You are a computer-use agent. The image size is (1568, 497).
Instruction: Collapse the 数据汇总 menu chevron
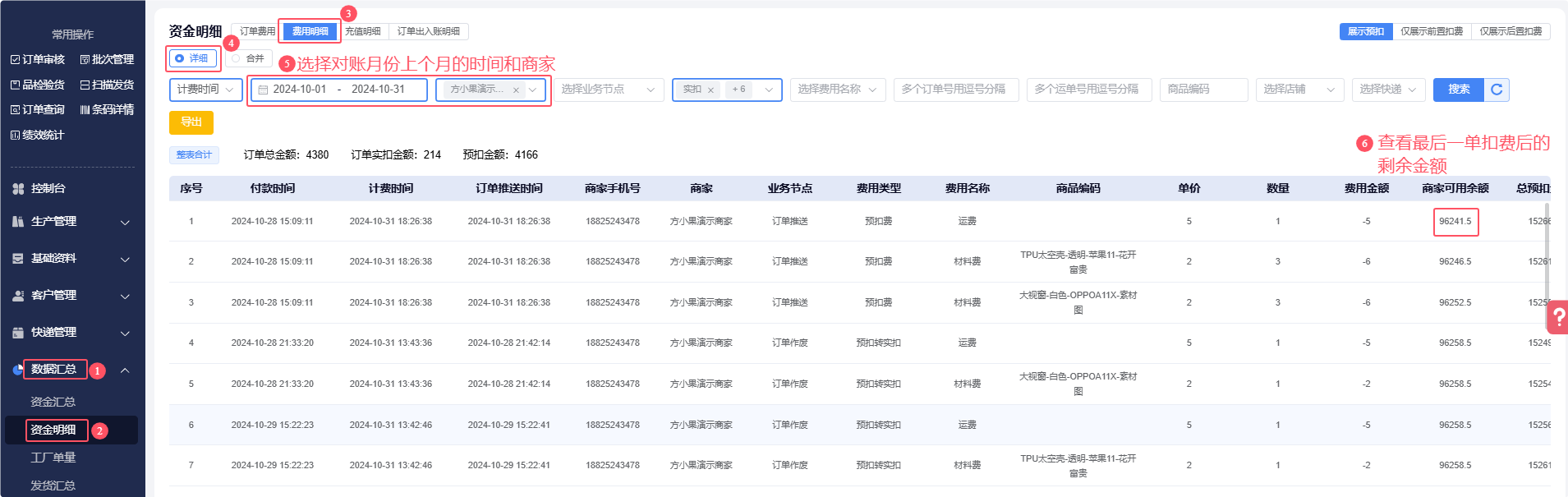[125, 370]
